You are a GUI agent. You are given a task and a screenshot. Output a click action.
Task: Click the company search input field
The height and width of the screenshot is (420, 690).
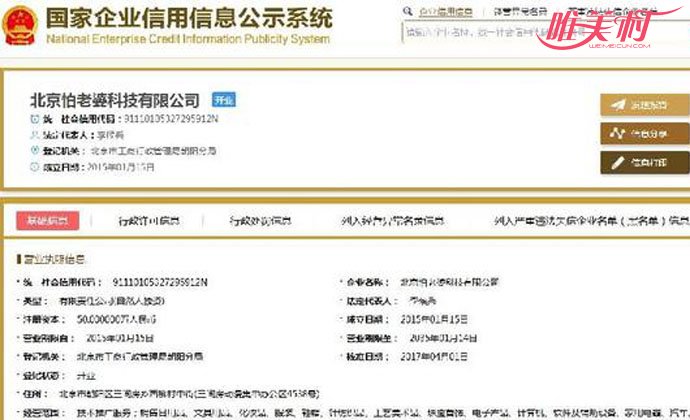point(546,33)
